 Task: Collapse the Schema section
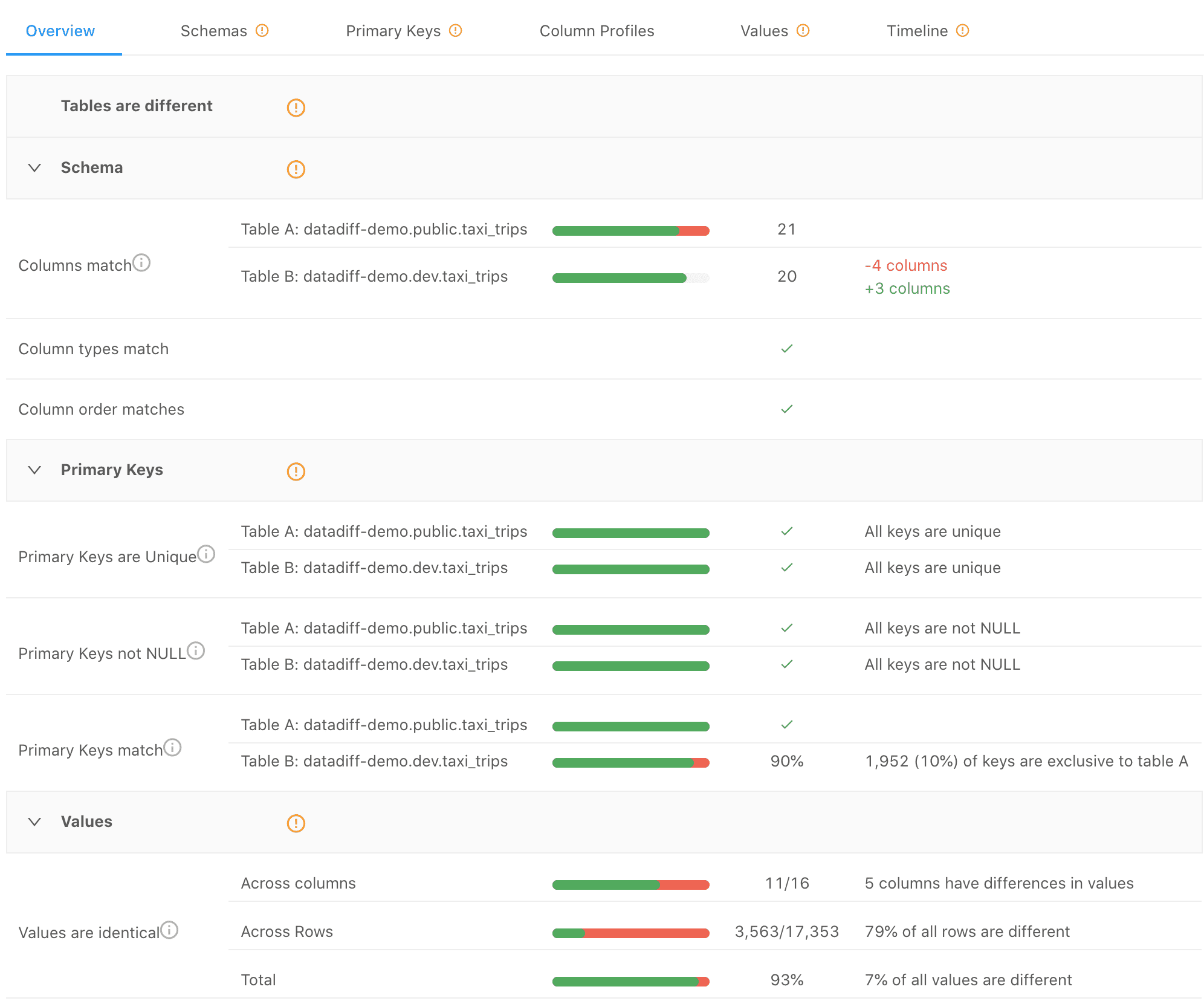point(34,169)
